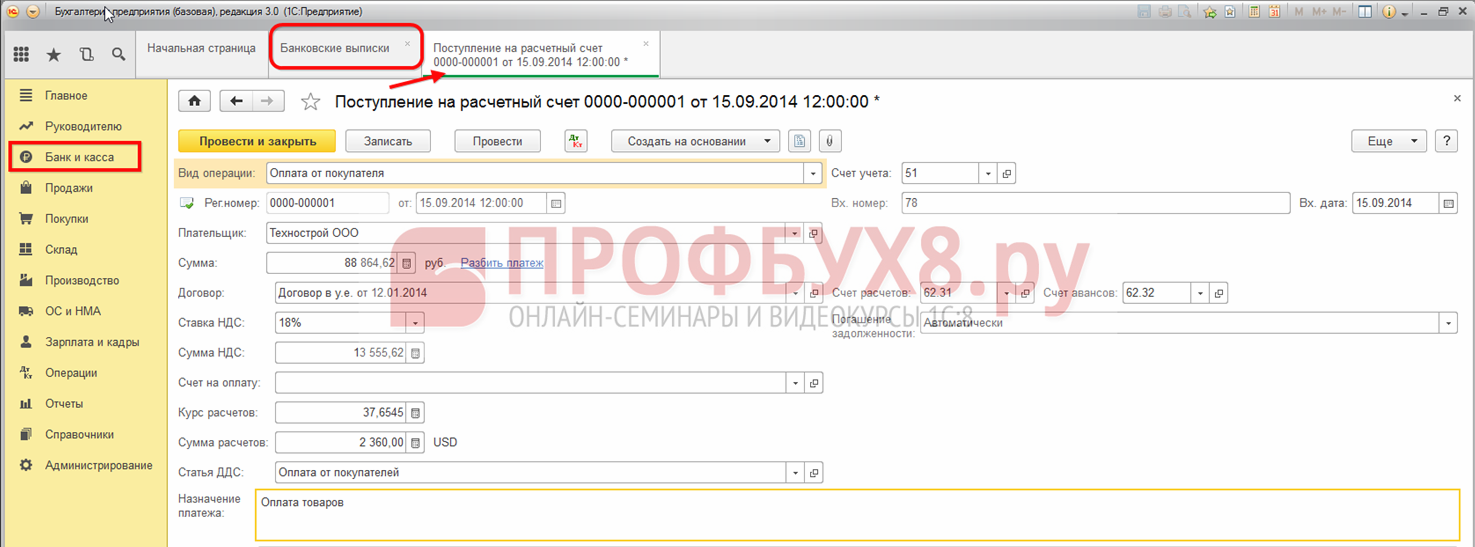The height and width of the screenshot is (547, 1475).
Task: Click Записать button
Action: 388,141
